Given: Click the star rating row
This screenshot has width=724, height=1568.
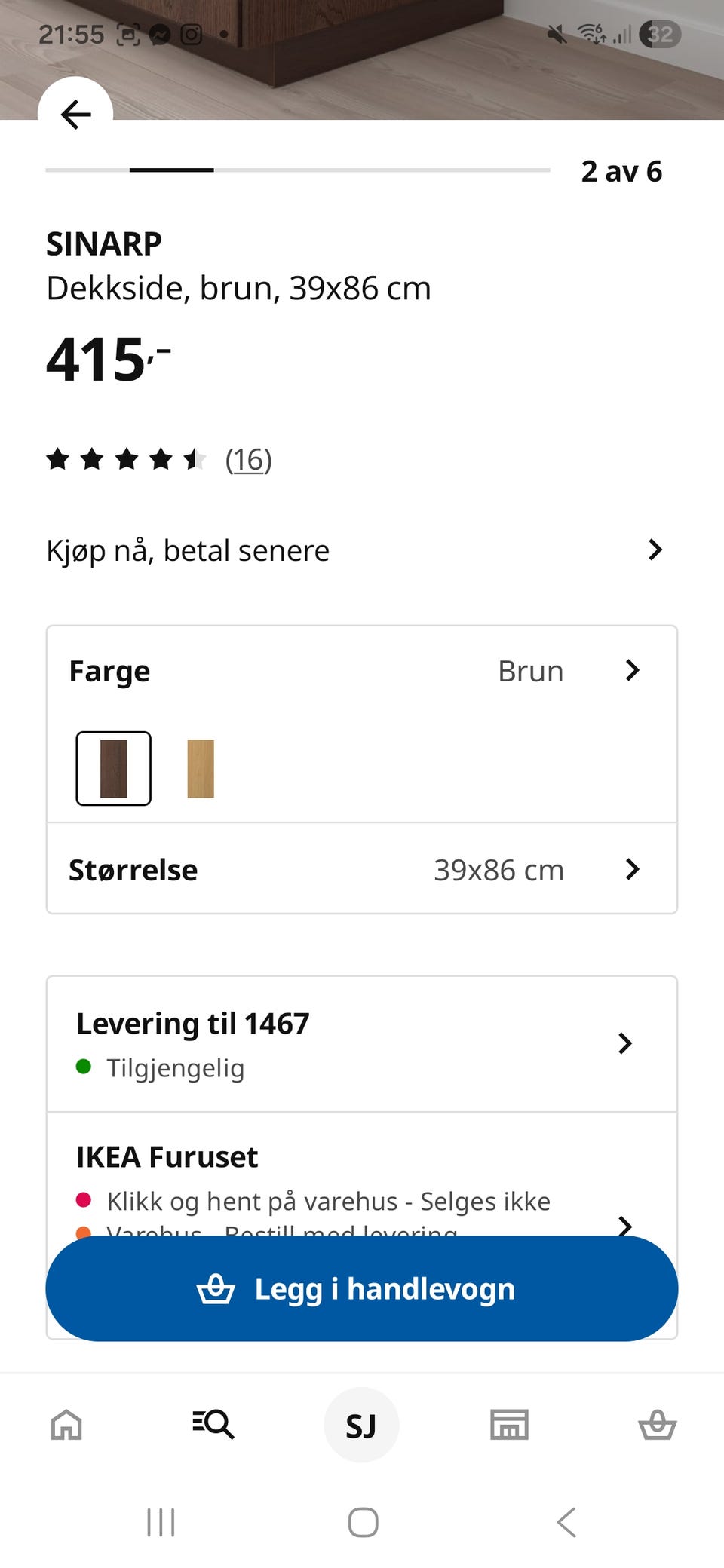Looking at the screenshot, I should (x=126, y=459).
